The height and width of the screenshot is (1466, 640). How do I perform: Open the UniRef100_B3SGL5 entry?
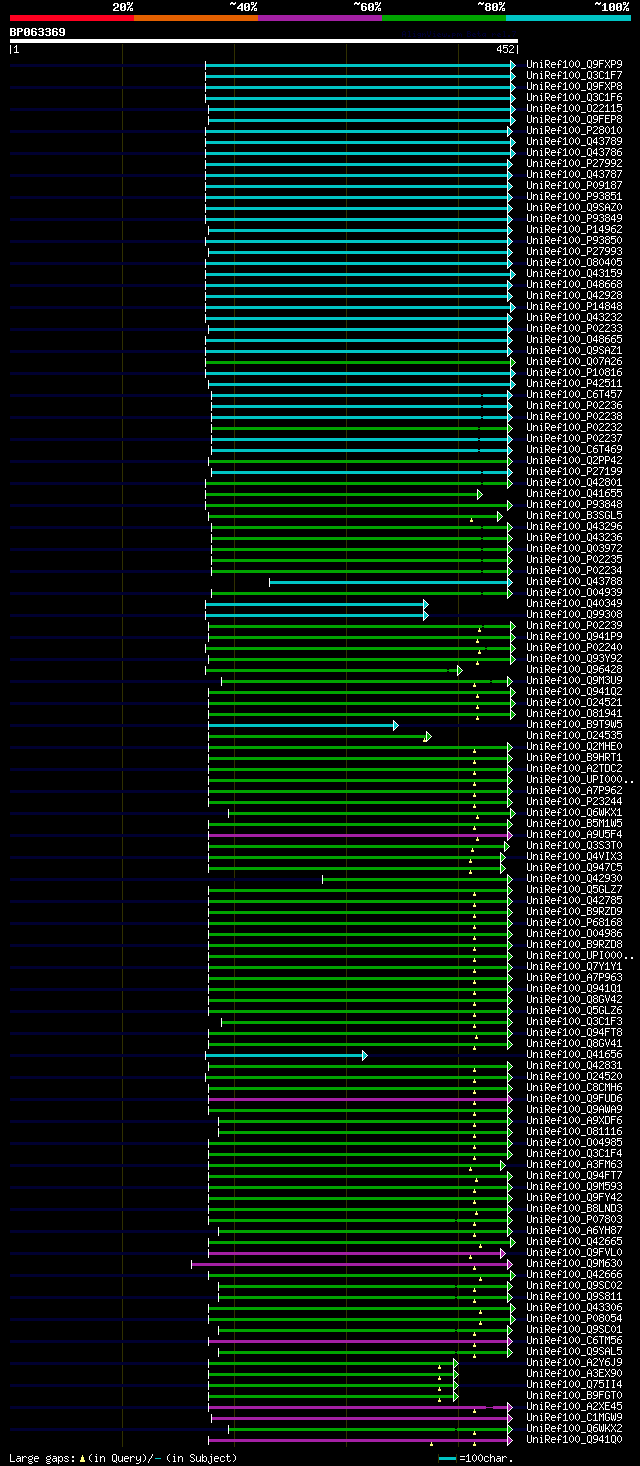point(574,515)
